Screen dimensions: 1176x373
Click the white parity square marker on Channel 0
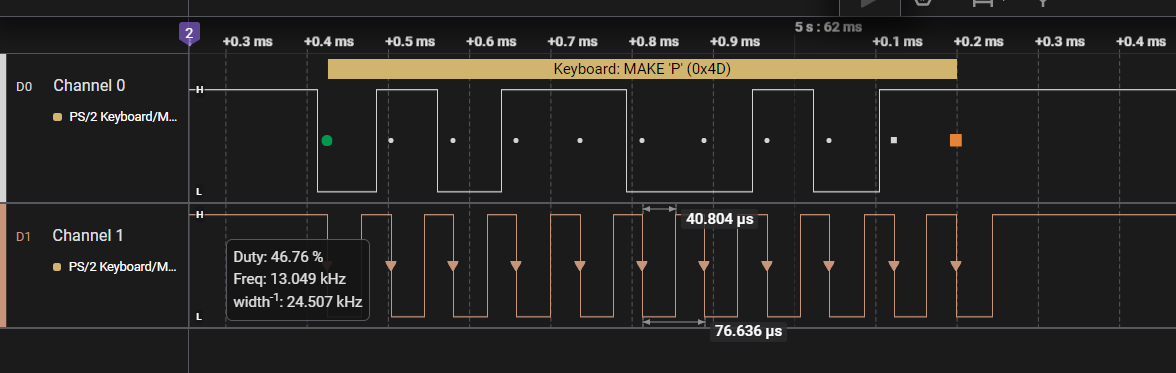click(x=893, y=140)
